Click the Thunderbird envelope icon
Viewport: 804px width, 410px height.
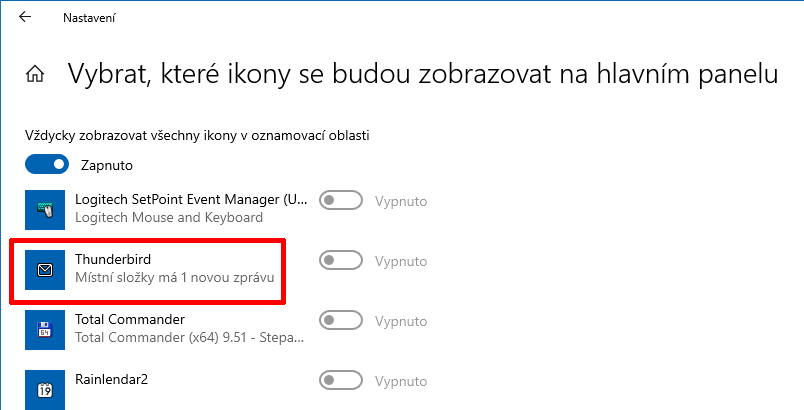coord(43,269)
